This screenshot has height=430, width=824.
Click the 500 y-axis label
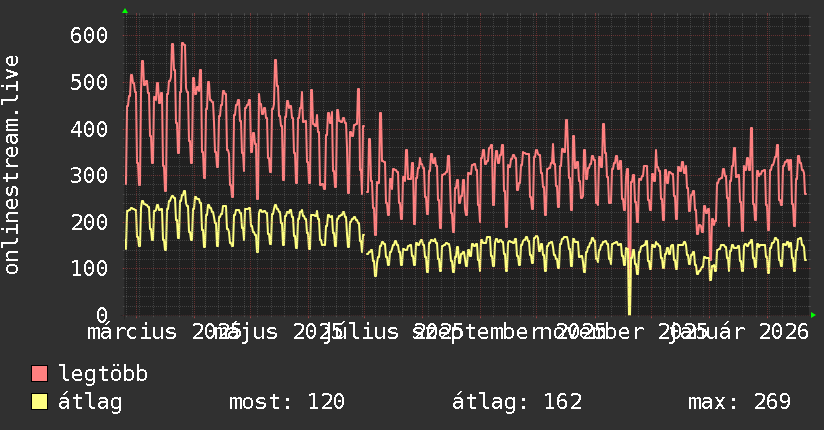pos(89,82)
